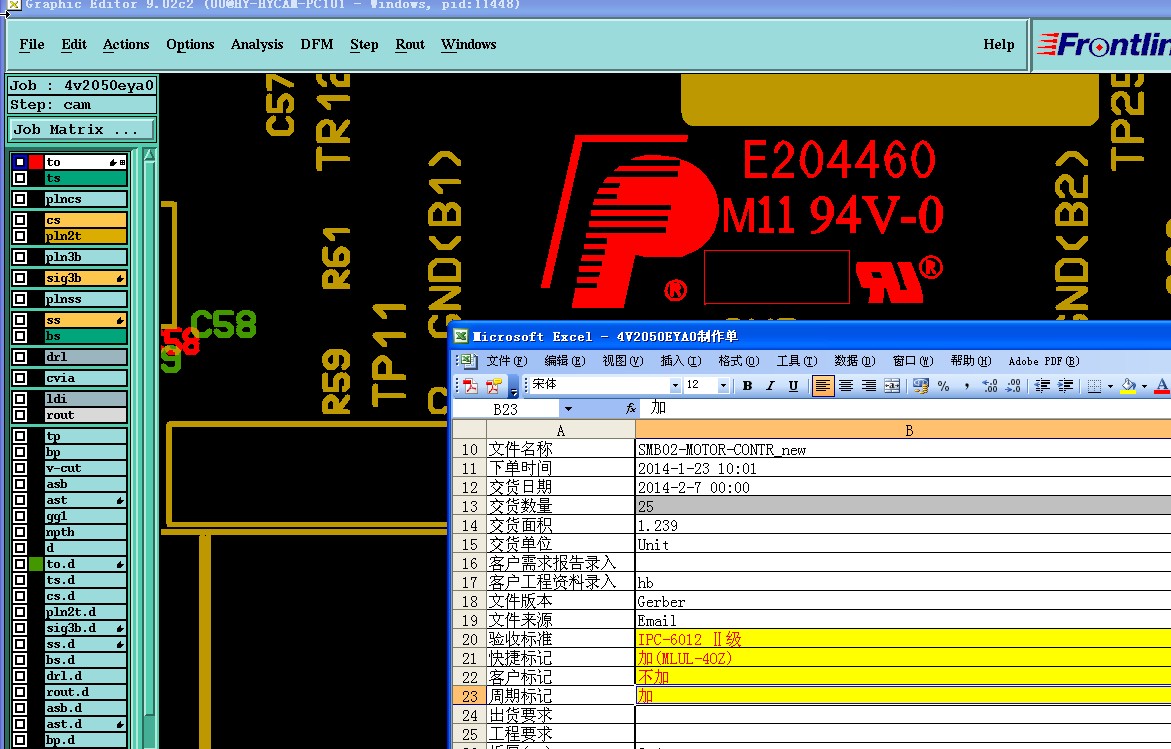Open the Step menu
The image size is (1171, 749).
pyautogui.click(x=364, y=45)
